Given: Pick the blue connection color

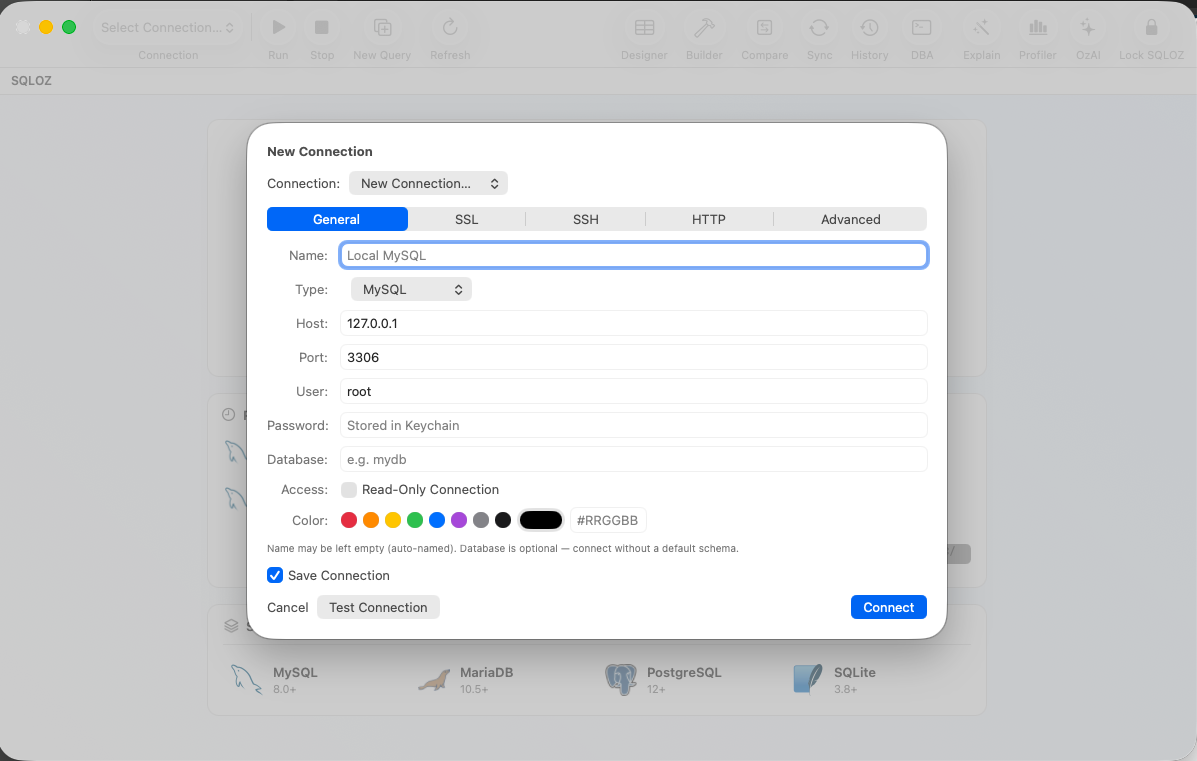Looking at the screenshot, I should coord(437,521).
